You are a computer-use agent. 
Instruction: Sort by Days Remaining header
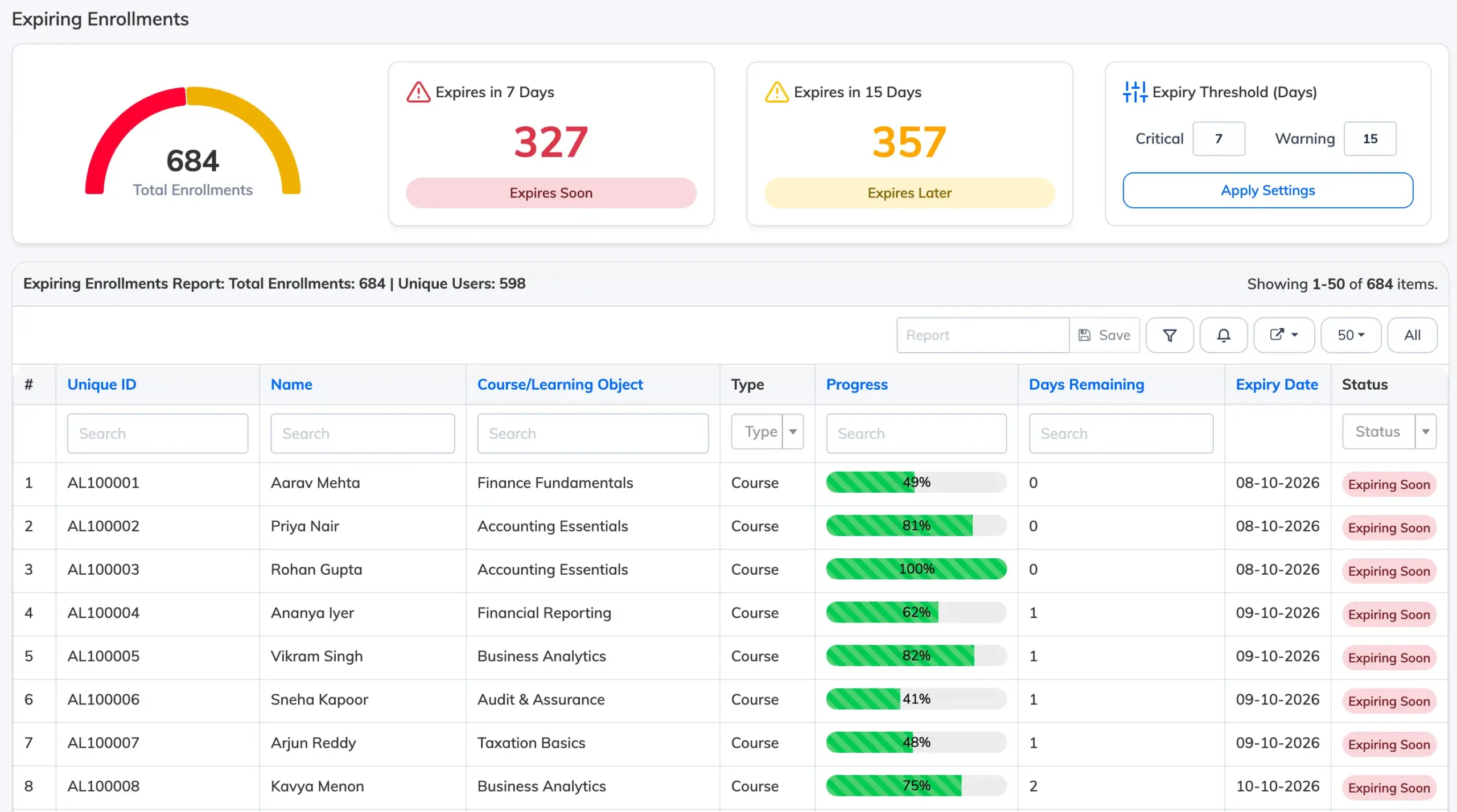pyautogui.click(x=1086, y=385)
